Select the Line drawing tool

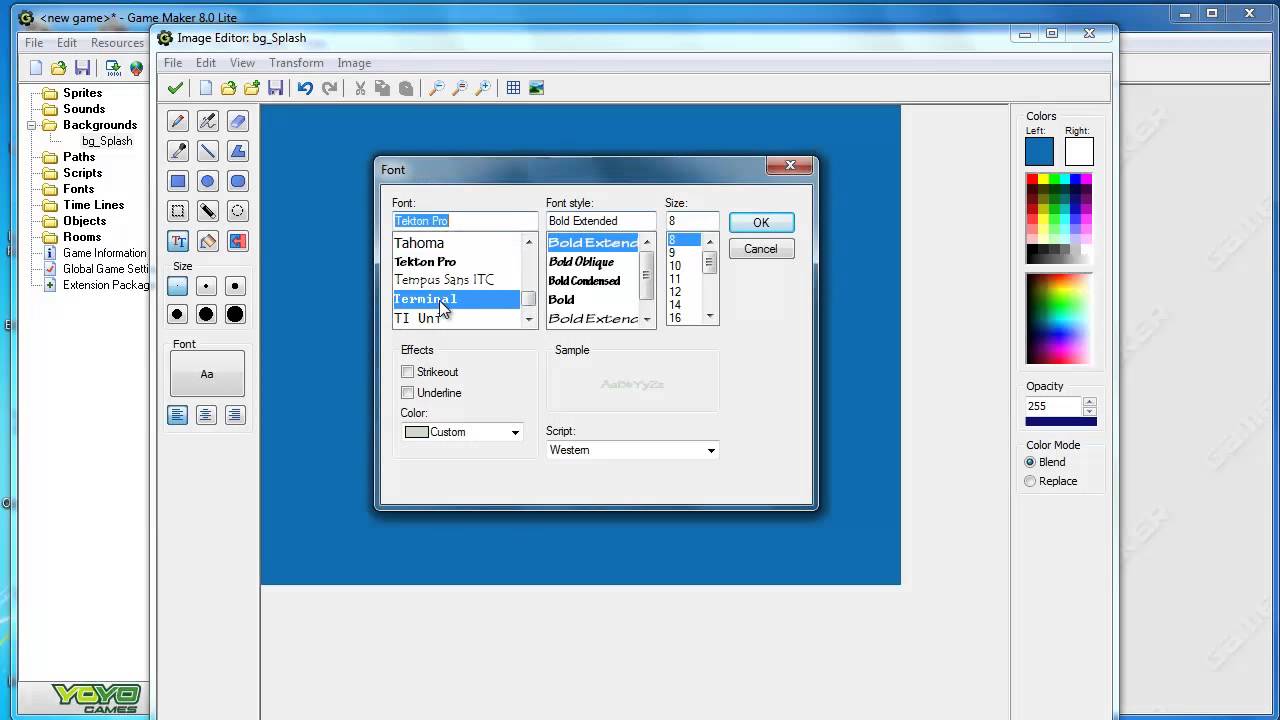pos(207,151)
